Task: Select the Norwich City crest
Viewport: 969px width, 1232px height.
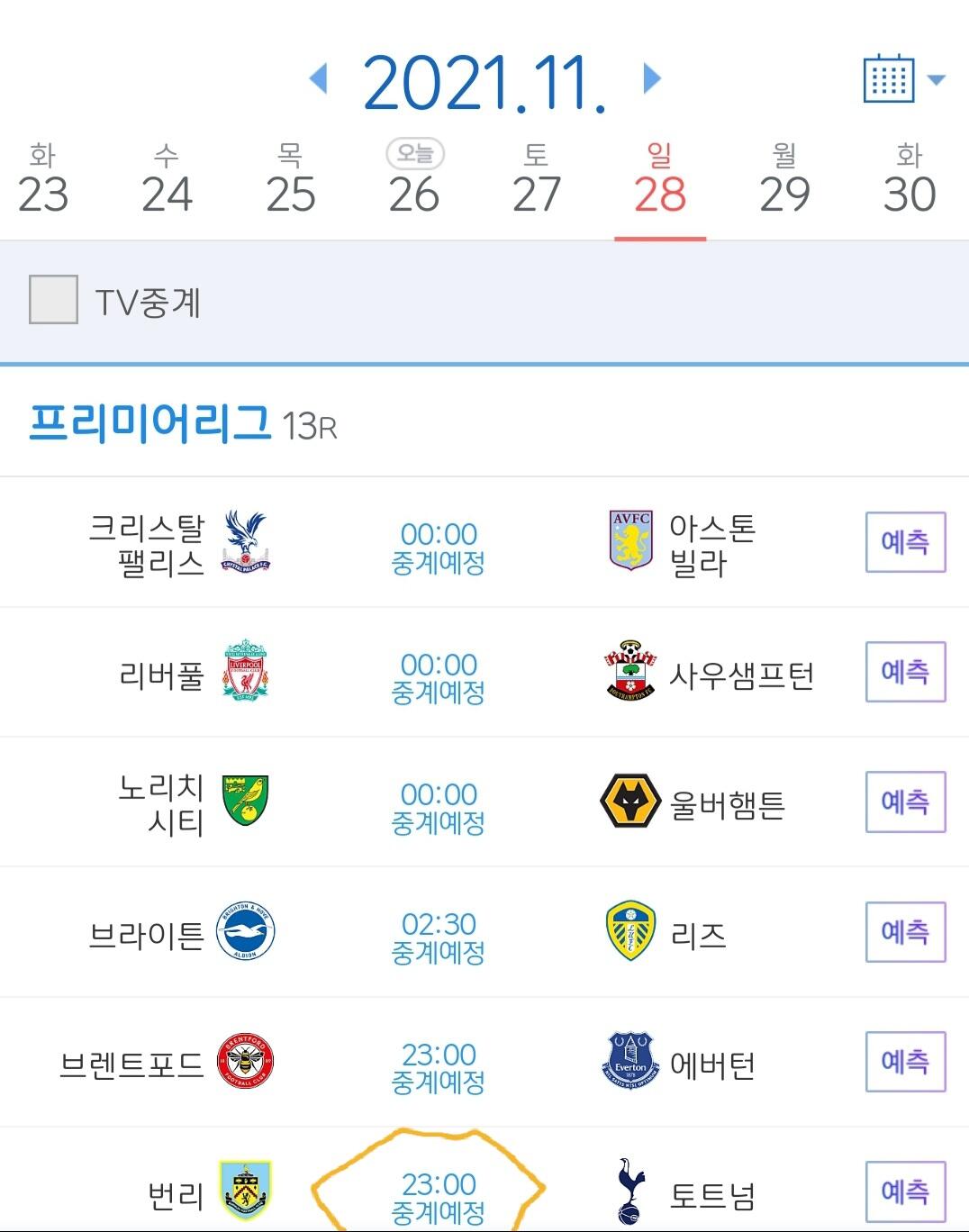Action: (x=246, y=802)
